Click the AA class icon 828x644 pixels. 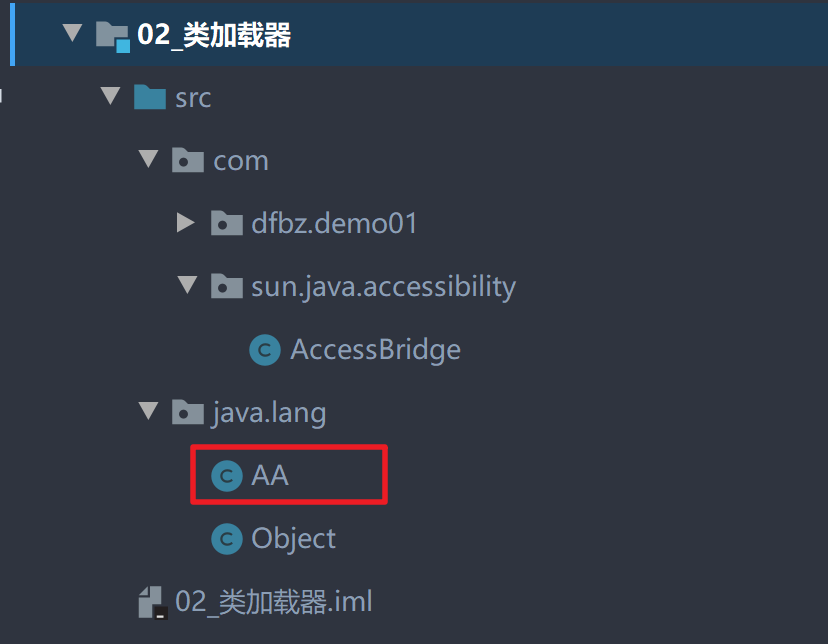click(226, 475)
